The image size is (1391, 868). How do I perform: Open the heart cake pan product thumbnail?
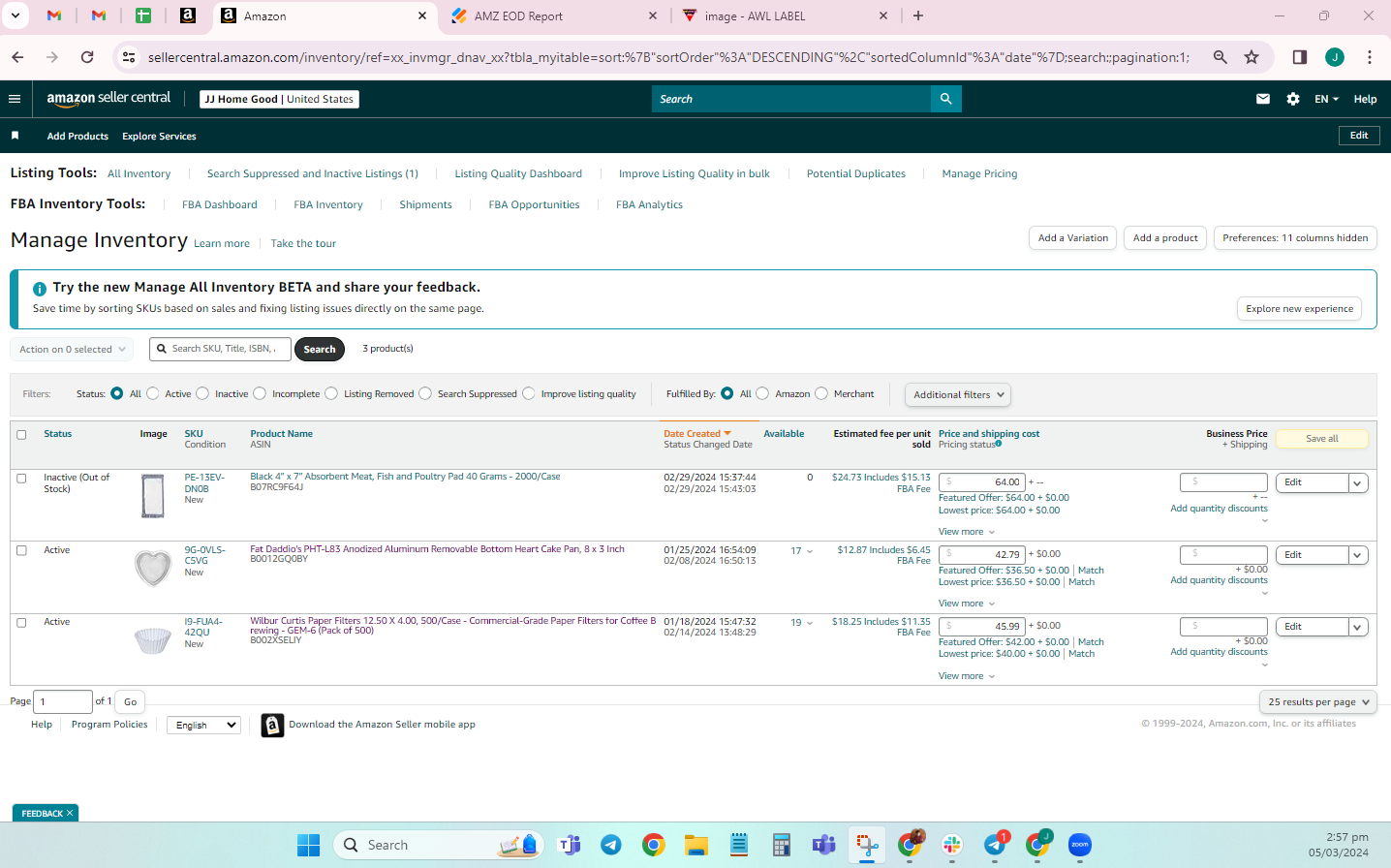click(x=153, y=568)
